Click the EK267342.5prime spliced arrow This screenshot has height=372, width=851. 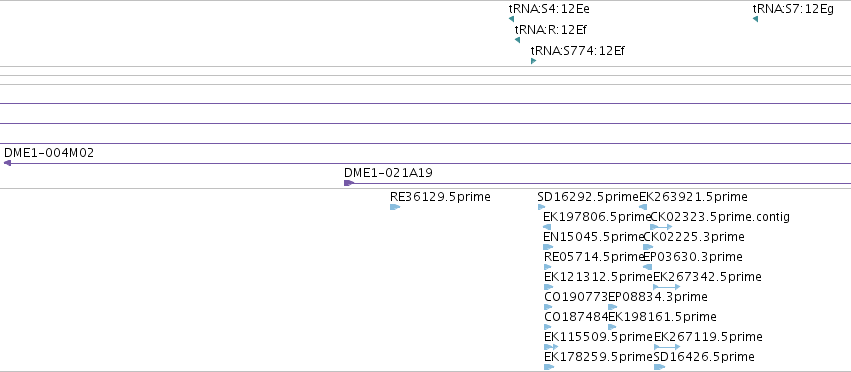tap(666, 287)
